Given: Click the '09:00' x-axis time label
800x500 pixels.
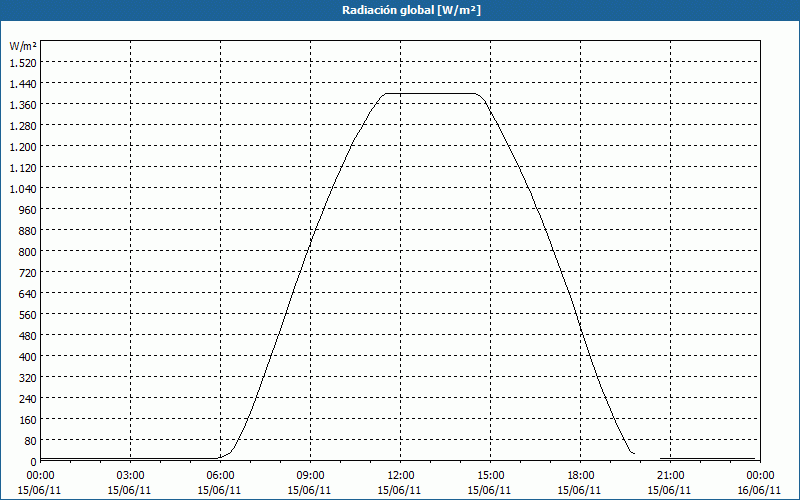Looking at the screenshot, I should 310,476.
